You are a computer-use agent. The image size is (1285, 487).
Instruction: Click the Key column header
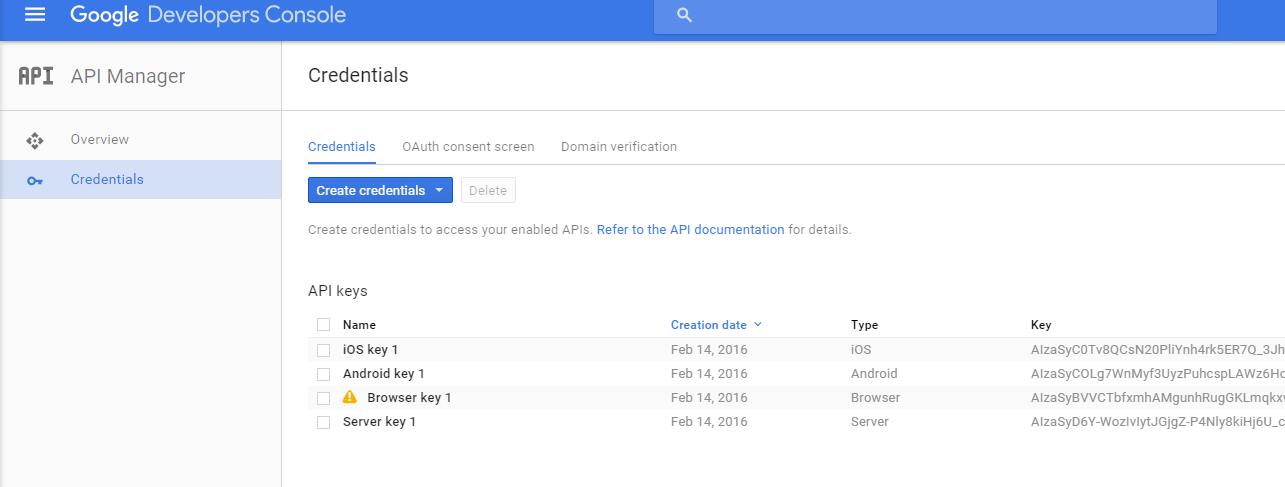(1041, 325)
